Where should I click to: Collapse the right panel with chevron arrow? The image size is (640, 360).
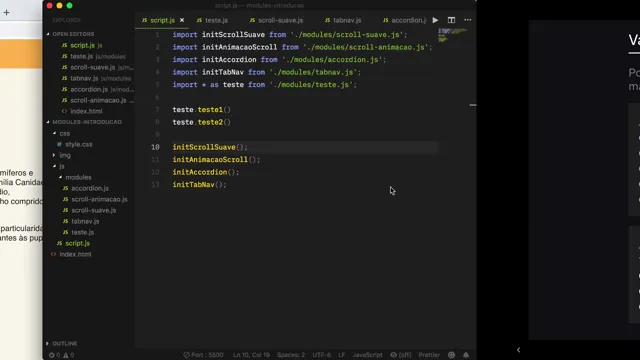click(518, 350)
